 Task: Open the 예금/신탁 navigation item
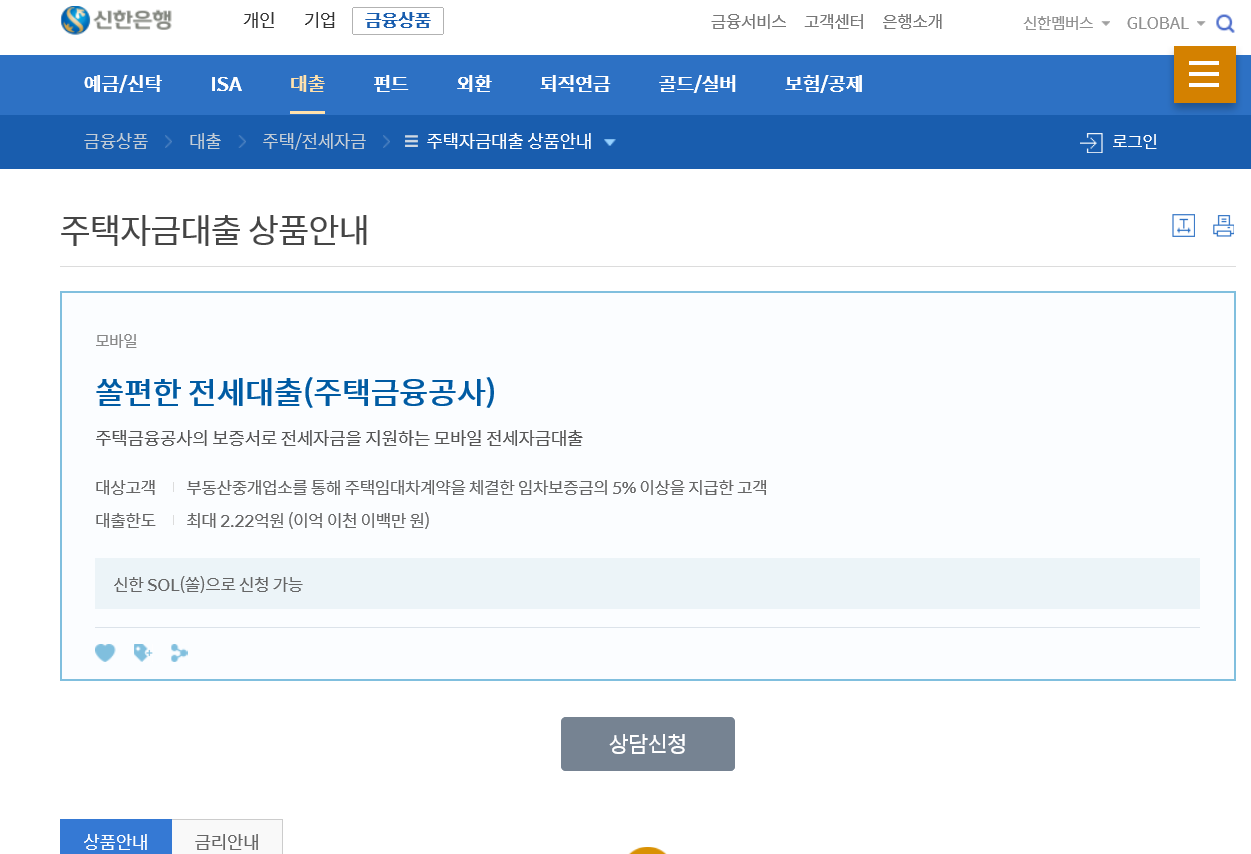point(122,84)
